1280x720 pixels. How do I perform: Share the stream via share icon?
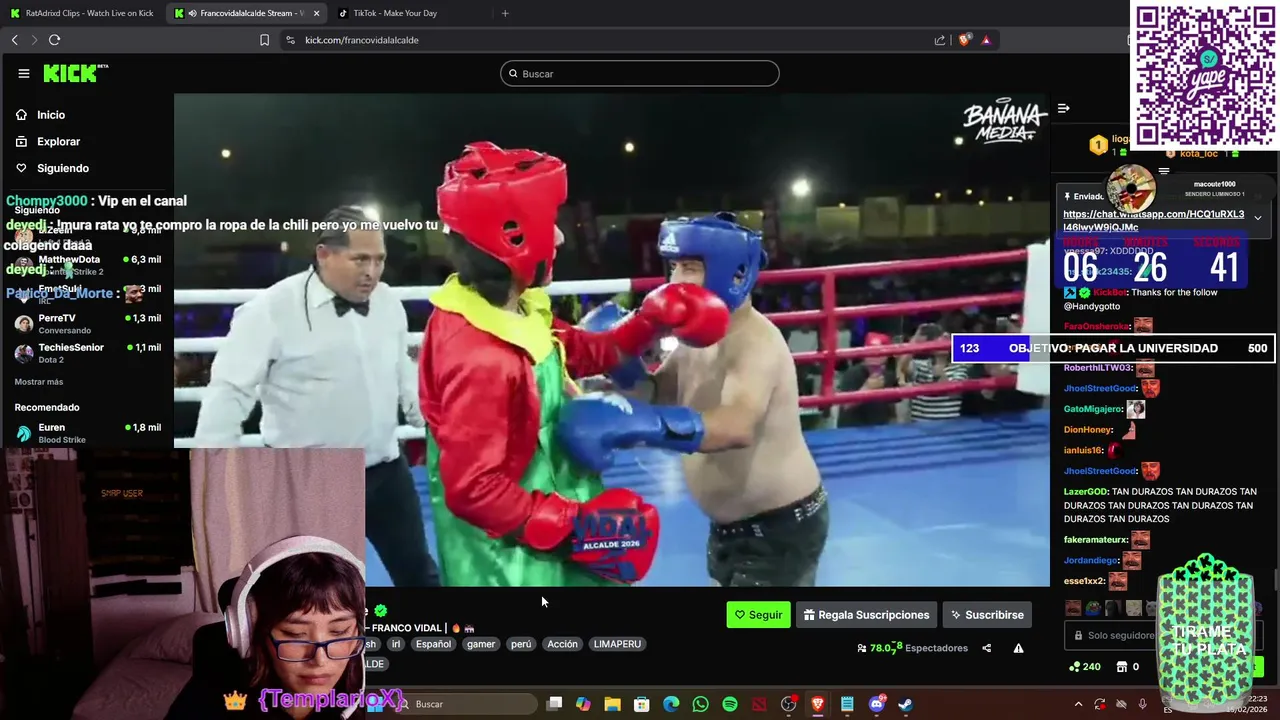pyautogui.click(x=986, y=648)
